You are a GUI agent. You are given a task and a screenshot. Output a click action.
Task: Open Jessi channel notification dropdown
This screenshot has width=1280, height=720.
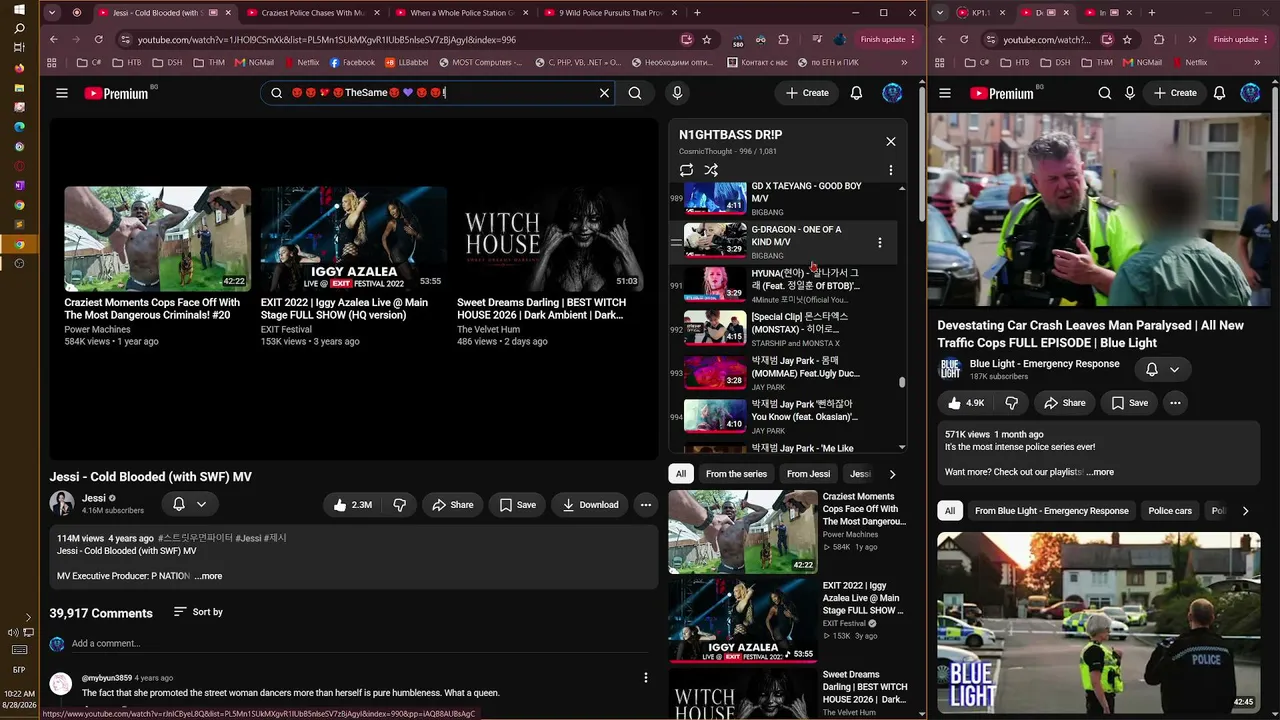click(189, 505)
